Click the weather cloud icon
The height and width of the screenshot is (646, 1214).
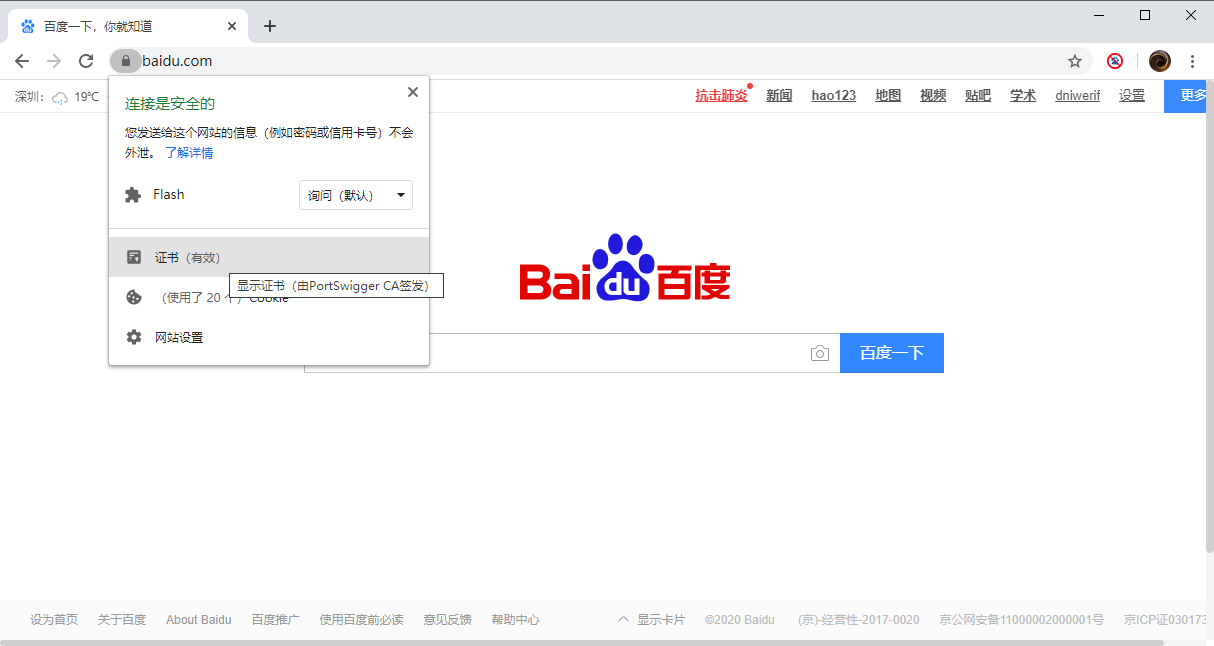(60, 97)
